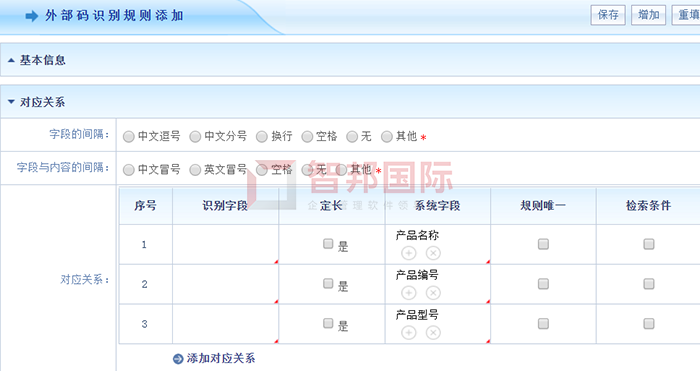Image resolution: width=700 pixels, height=371 pixels.
Task: Select 其他 radio in 字段与内容的间隔 row
Action: tap(341, 170)
